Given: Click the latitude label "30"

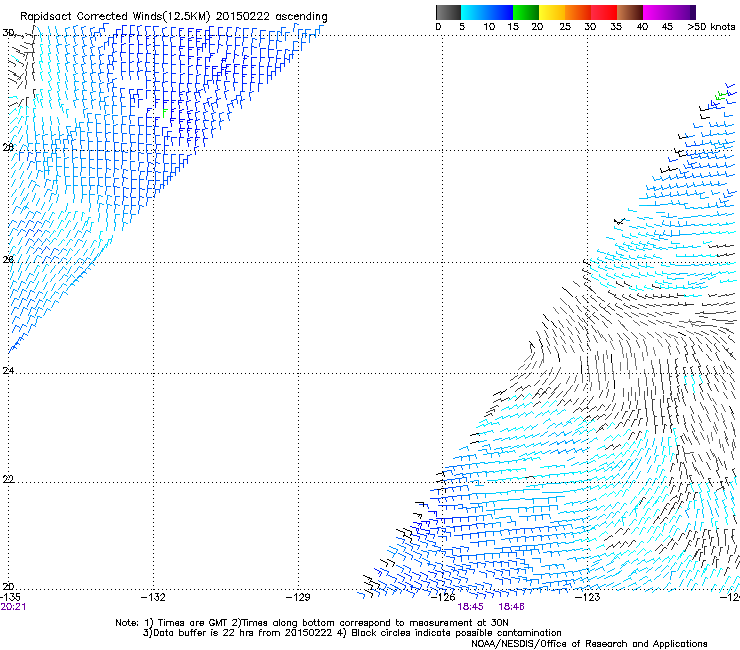Looking at the screenshot, I should 8,33.
